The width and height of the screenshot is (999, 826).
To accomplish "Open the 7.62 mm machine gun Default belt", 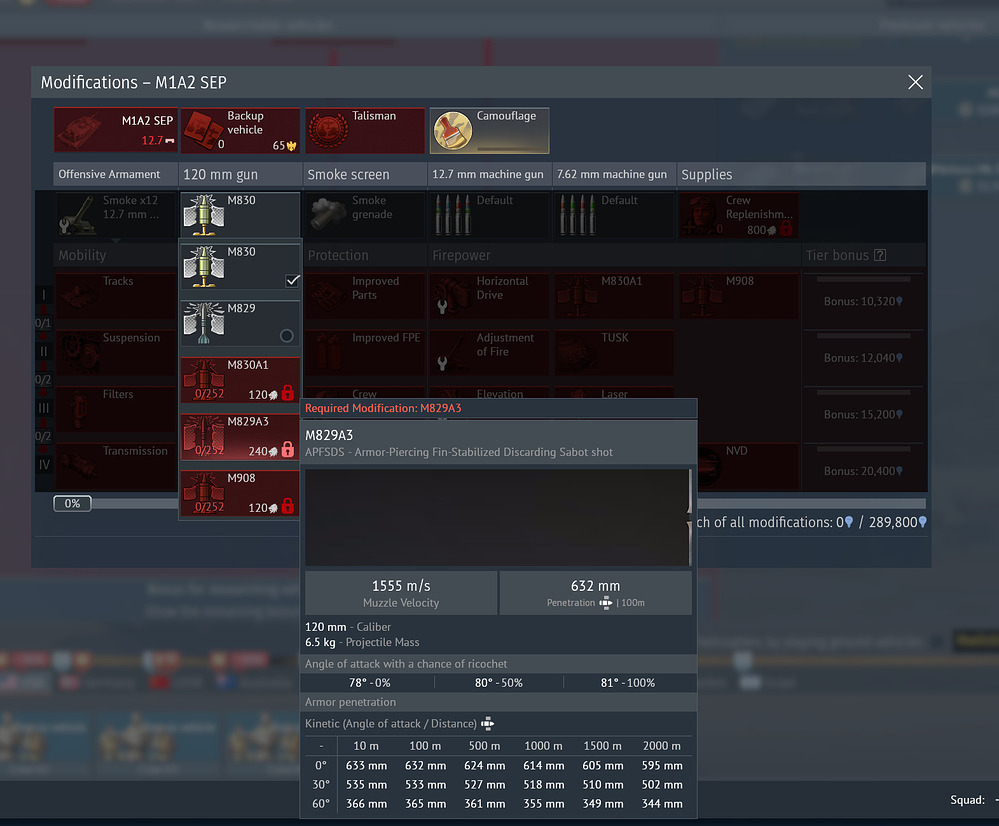I will pos(614,215).
